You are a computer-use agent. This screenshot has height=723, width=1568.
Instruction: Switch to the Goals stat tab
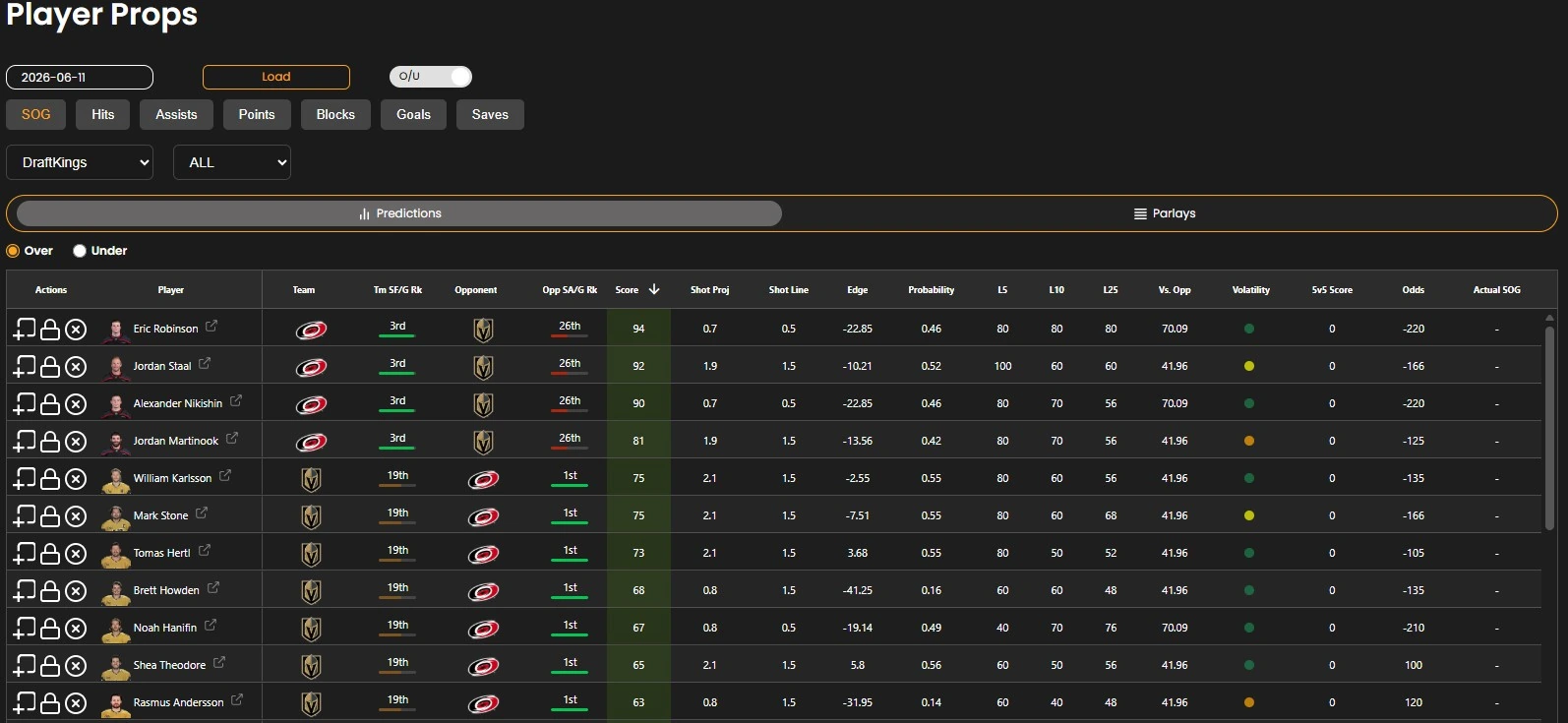413,114
